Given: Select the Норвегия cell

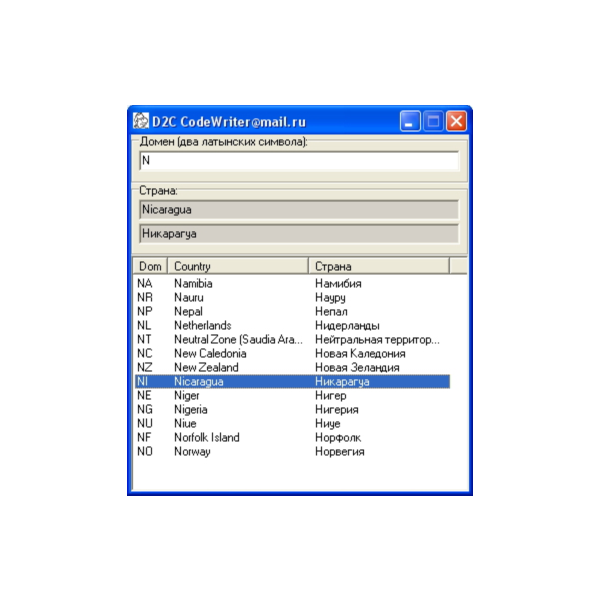Looking at the screenshot, I should click(340, 452).
